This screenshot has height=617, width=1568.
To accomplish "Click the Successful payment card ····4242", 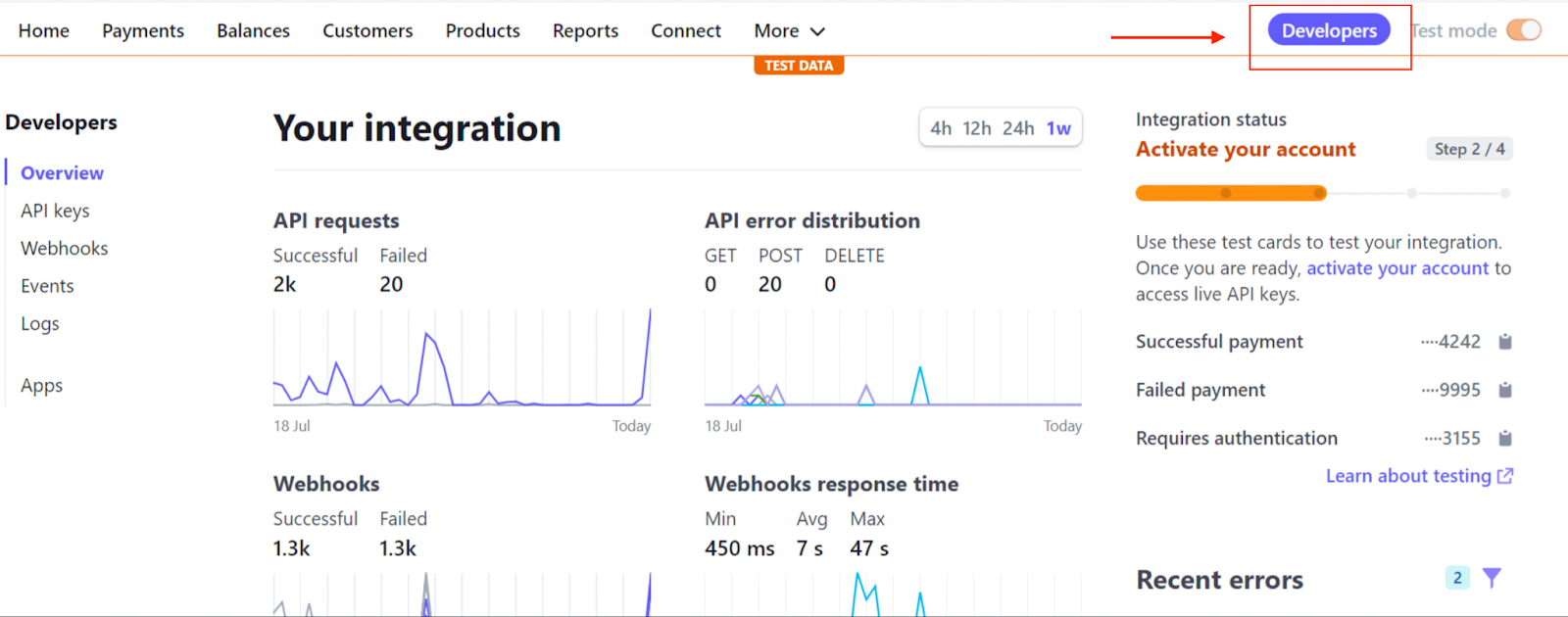I will [x=1451, y=342].
